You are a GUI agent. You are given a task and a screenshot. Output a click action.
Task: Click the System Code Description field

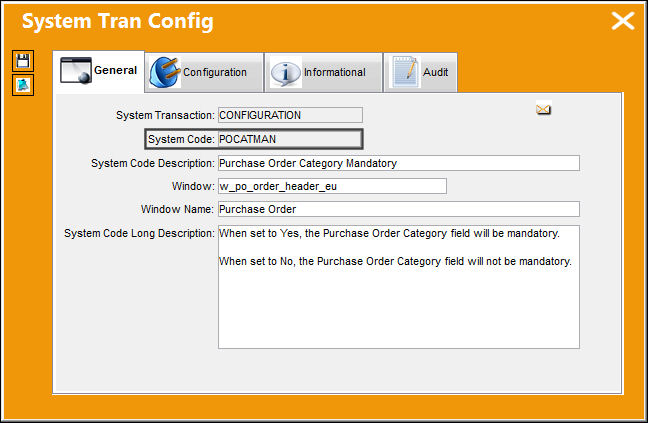[x=399, y=163]
